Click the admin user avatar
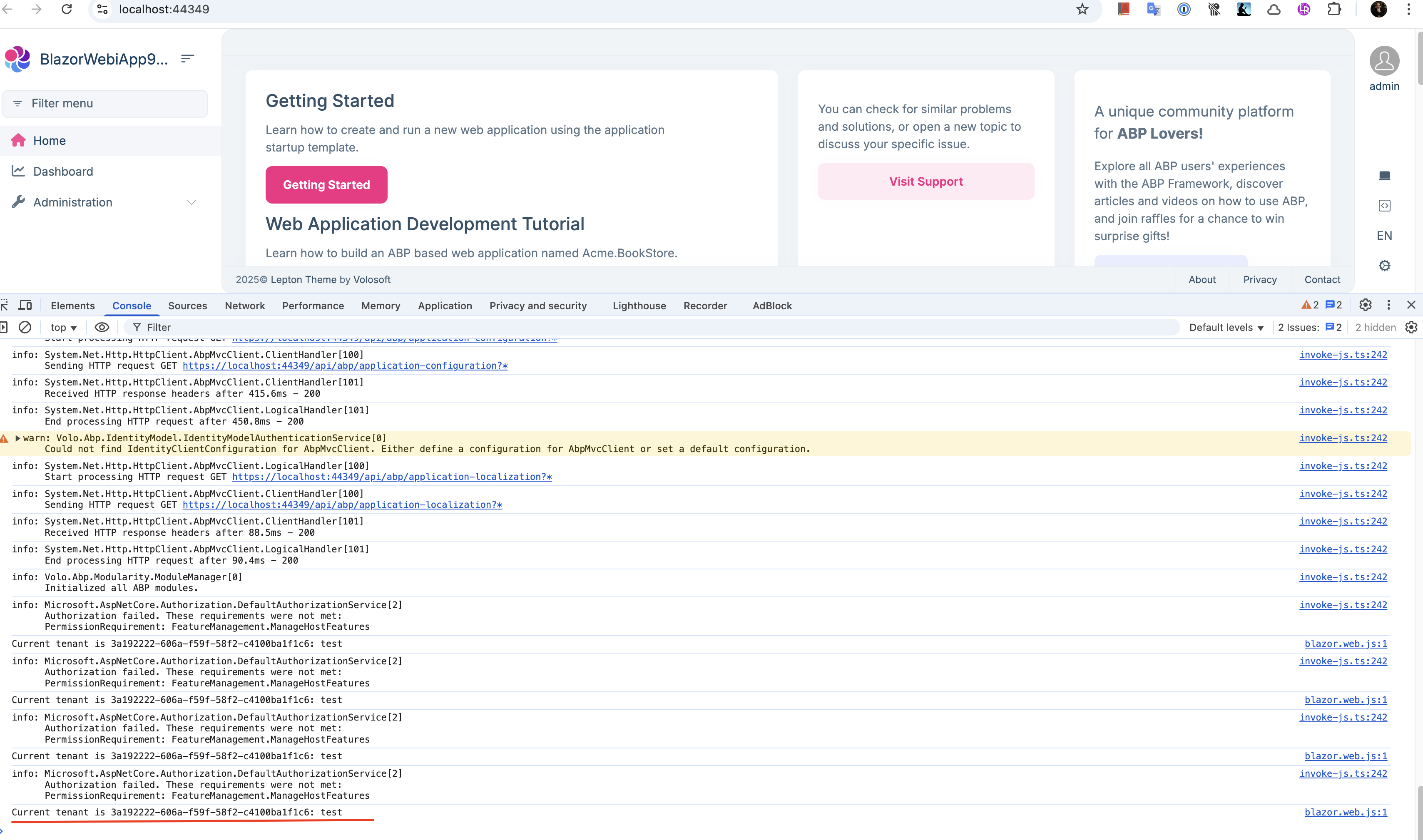Image resolution: width=1423 pixels, height=840 pixels. tap(1385, 61)
